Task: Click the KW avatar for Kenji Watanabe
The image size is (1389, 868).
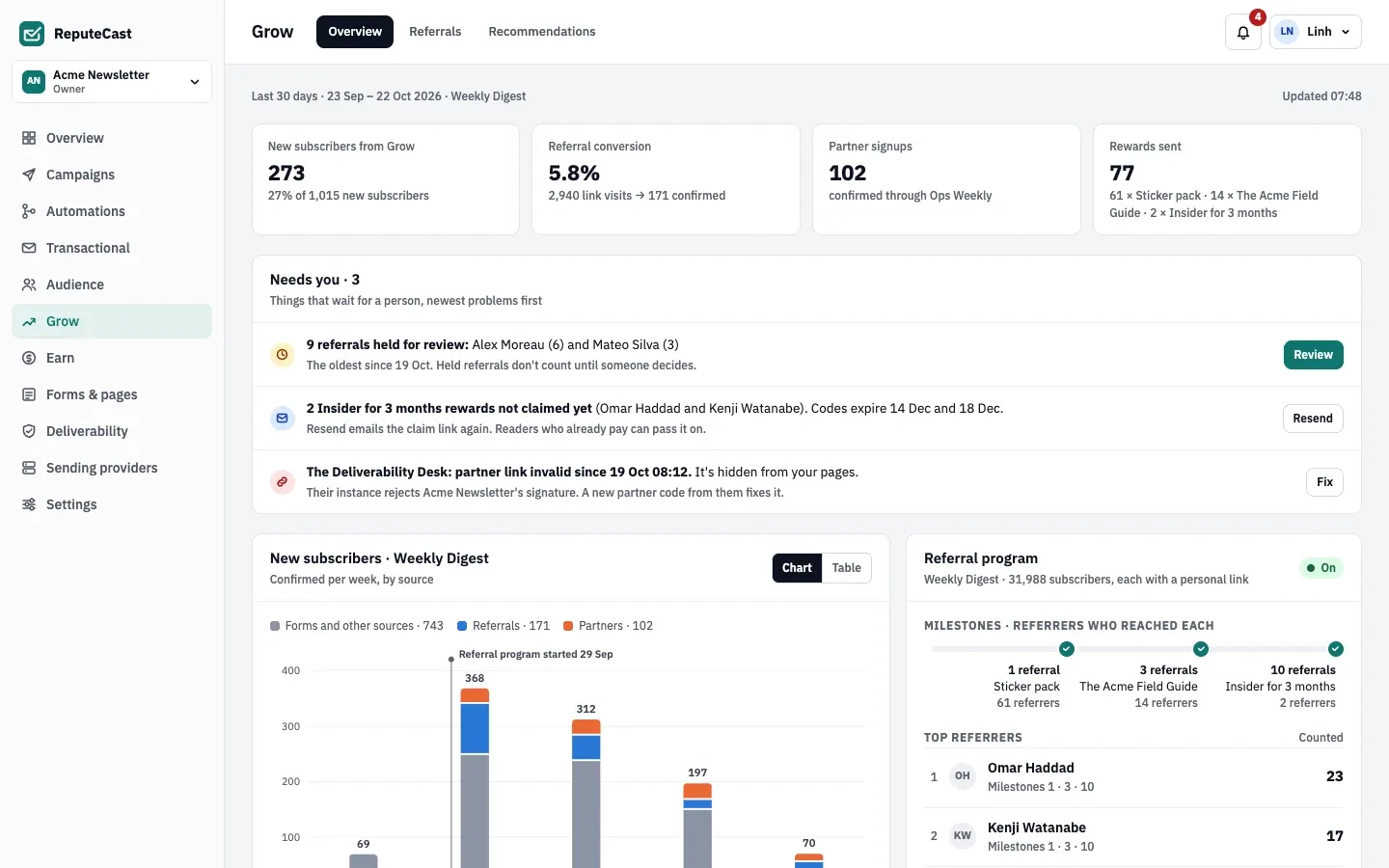Action: 963,836
